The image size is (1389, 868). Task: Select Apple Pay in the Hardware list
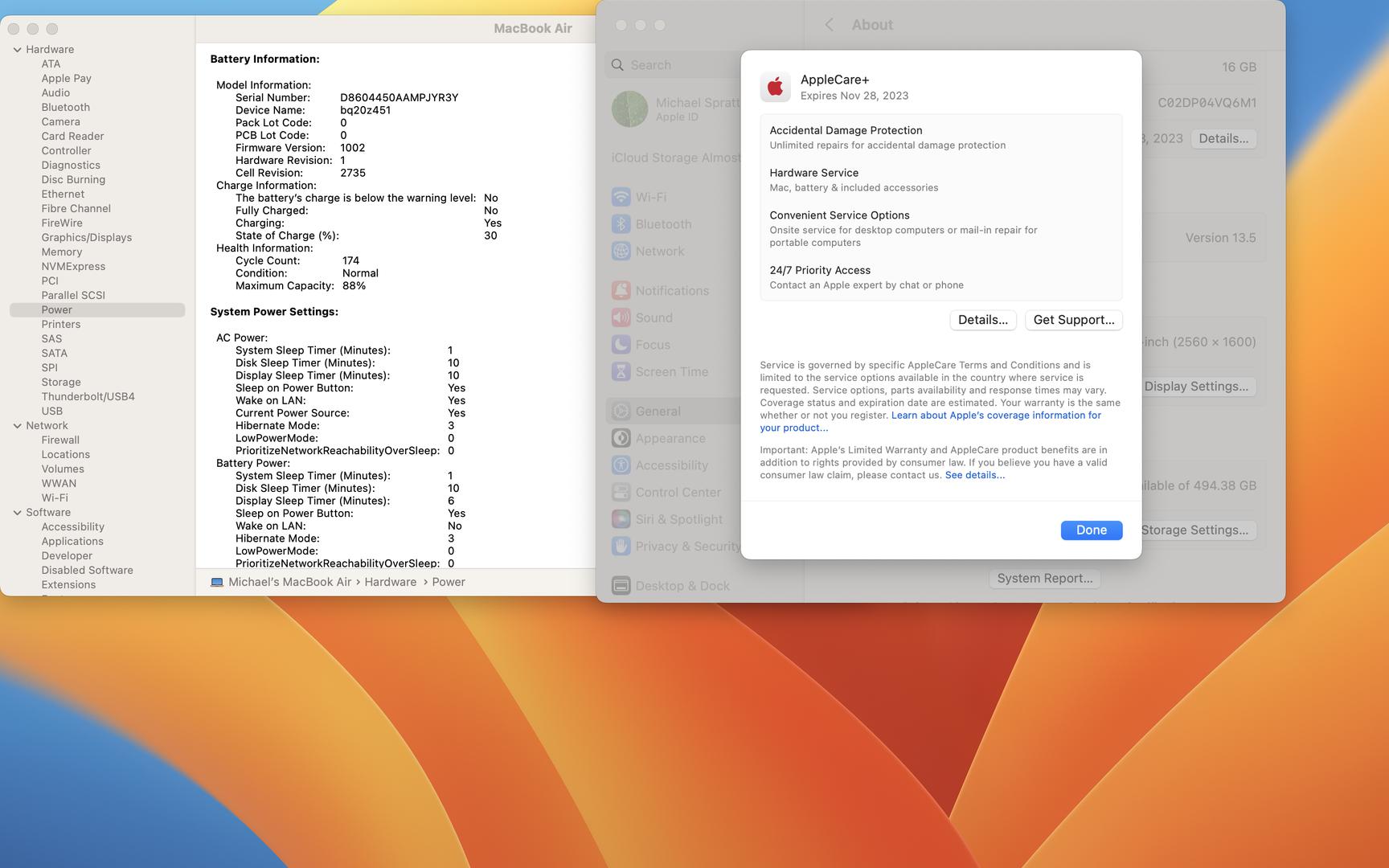tap(66, 79)
